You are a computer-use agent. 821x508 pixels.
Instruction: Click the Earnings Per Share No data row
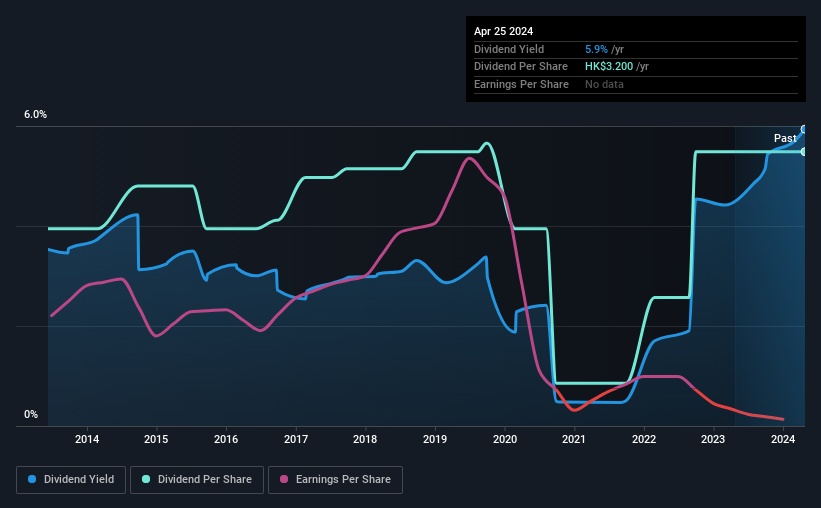(x=636, y=84)
